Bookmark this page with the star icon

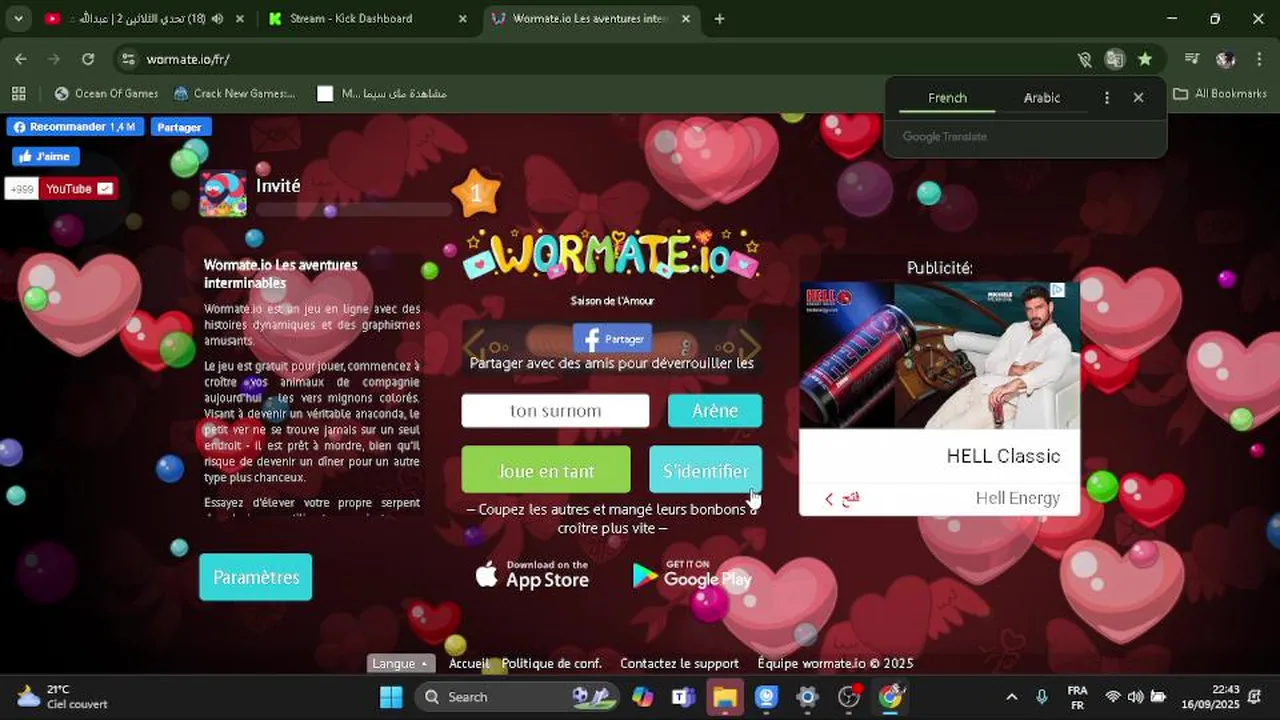coord(1145,59)
